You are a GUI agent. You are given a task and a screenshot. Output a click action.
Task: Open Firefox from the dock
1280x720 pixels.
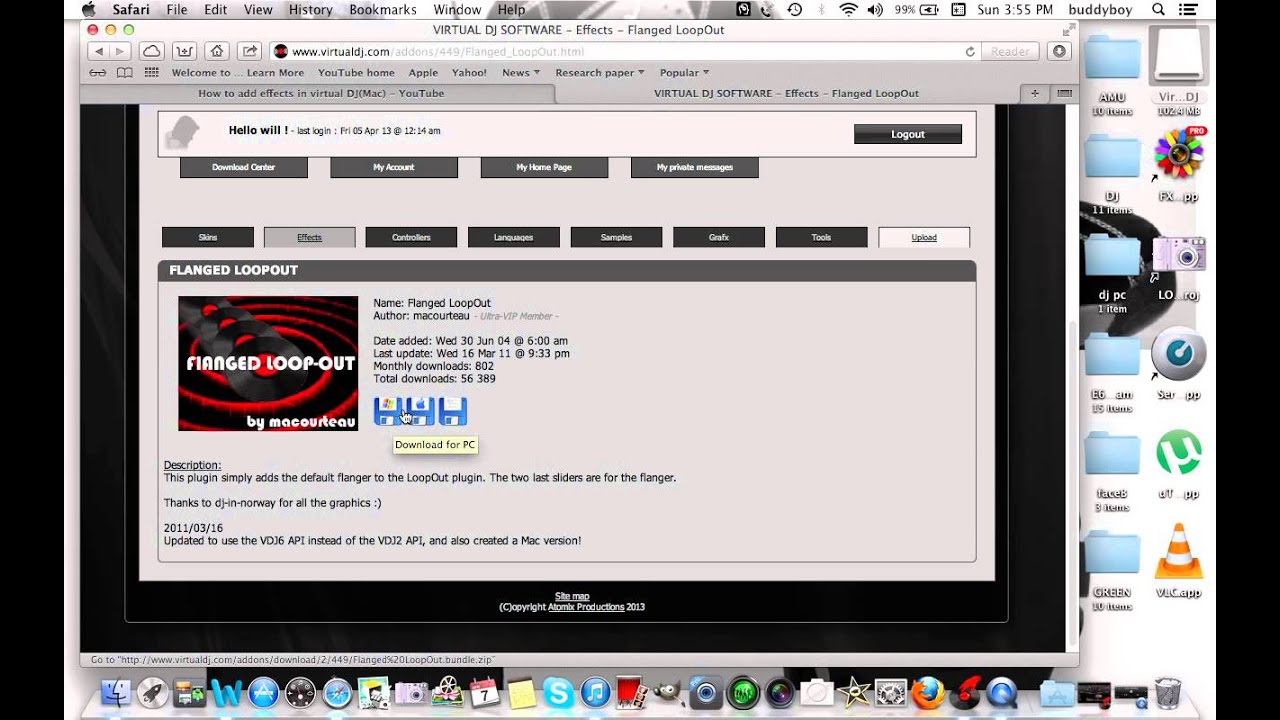coord(927,692)
